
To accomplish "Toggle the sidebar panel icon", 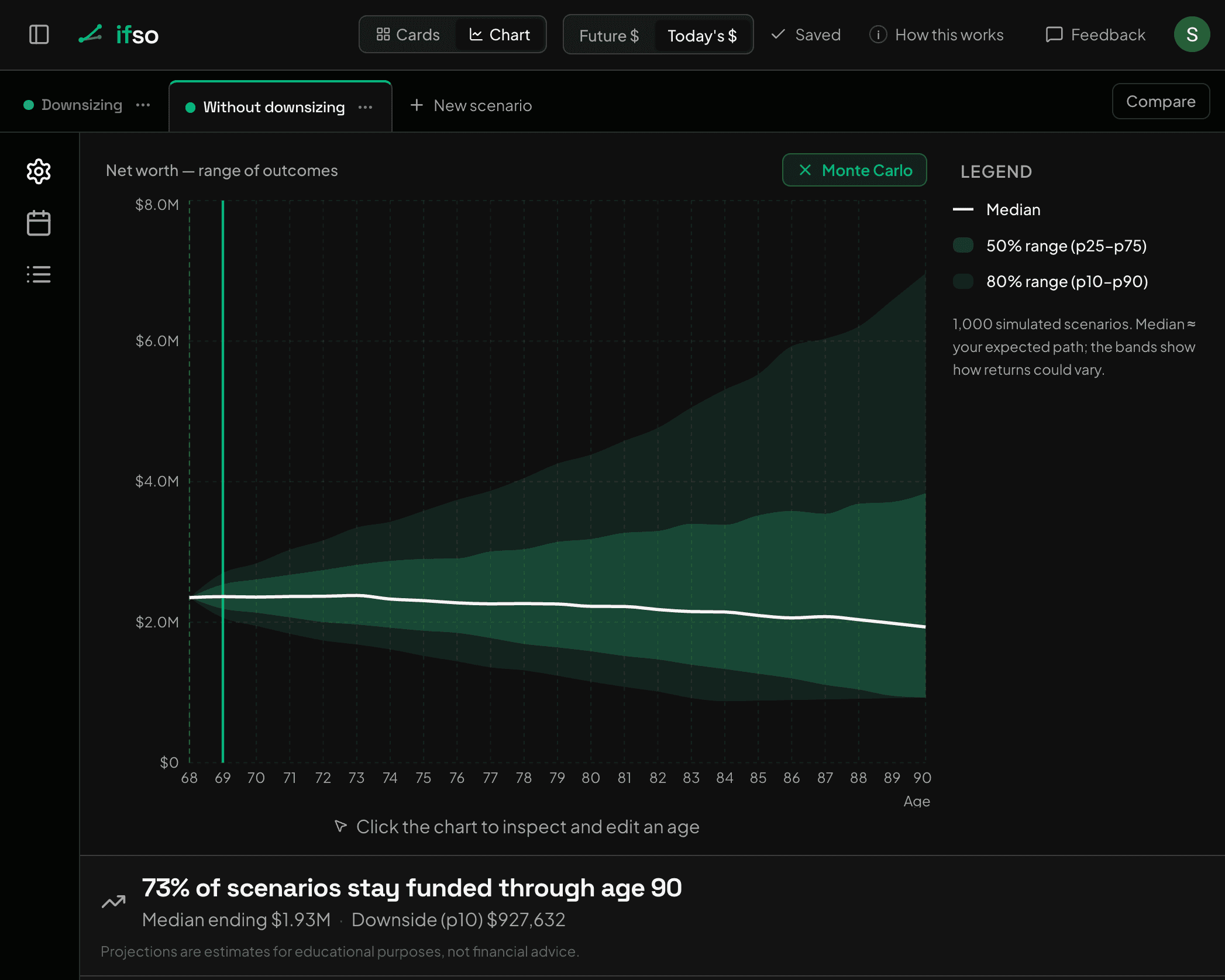I will coord(39,34).
